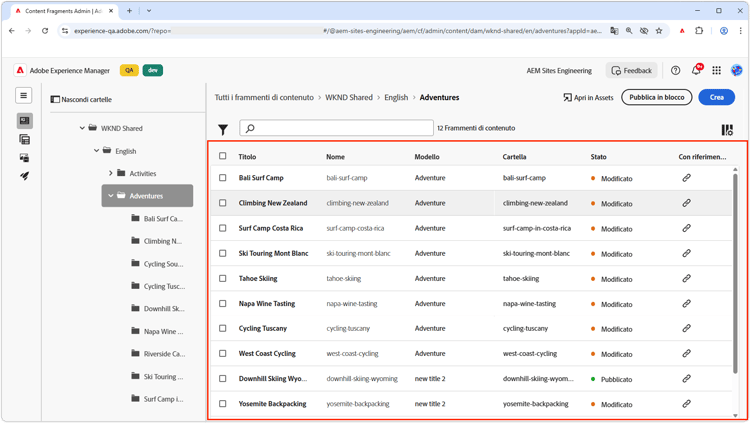Go to WKND Shared breadcrumb
Viewport: 750px width, 423px height.
click(348, 98)
